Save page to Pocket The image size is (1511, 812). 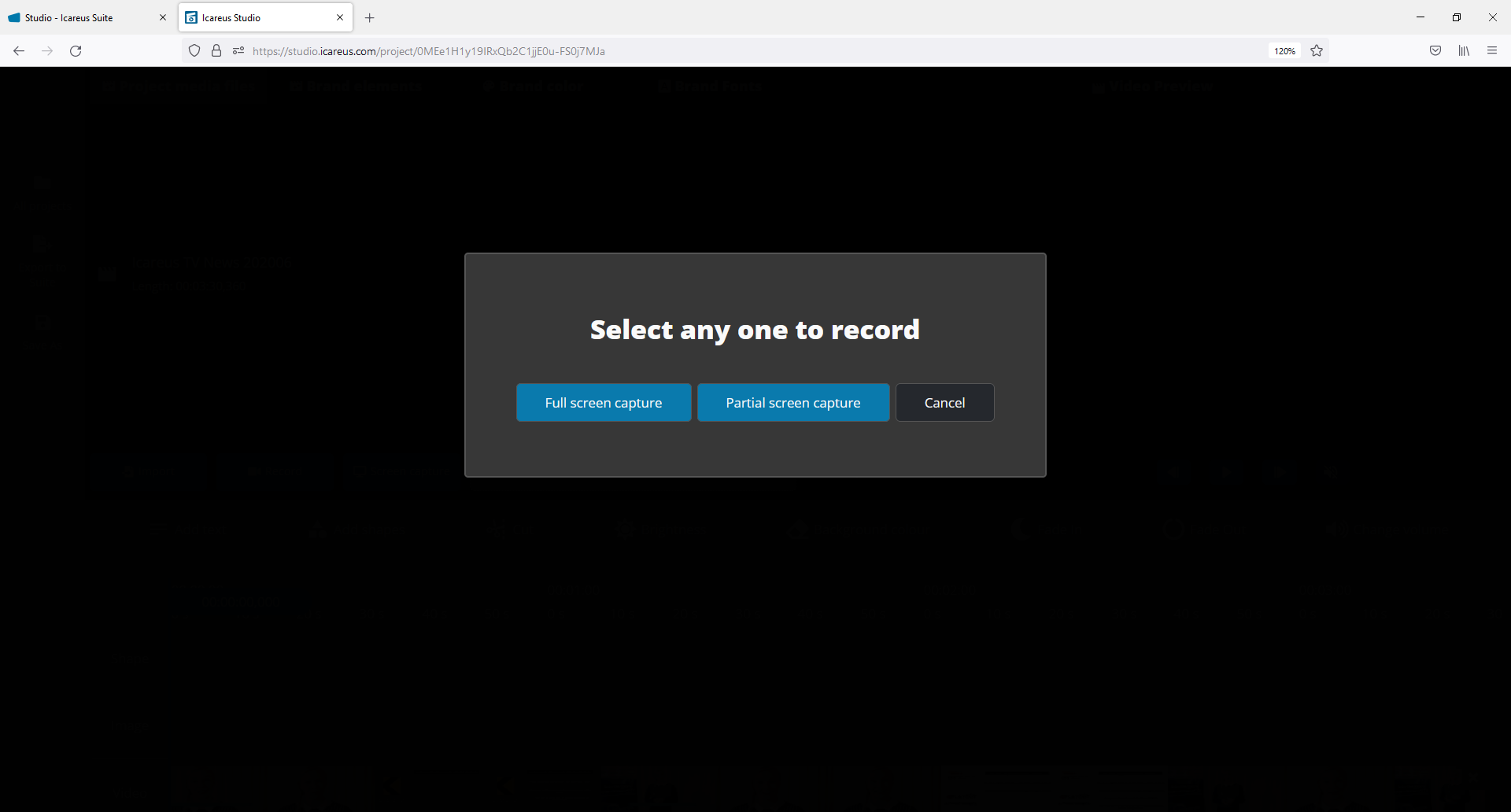[1435, 51]
